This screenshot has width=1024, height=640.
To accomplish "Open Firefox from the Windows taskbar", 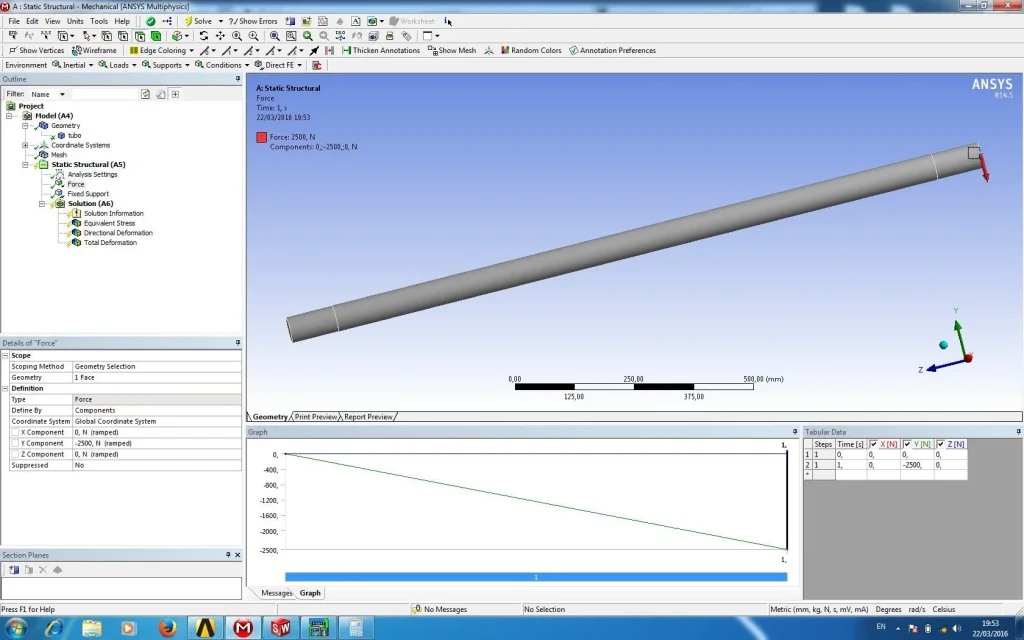I will tap(166, 627).
